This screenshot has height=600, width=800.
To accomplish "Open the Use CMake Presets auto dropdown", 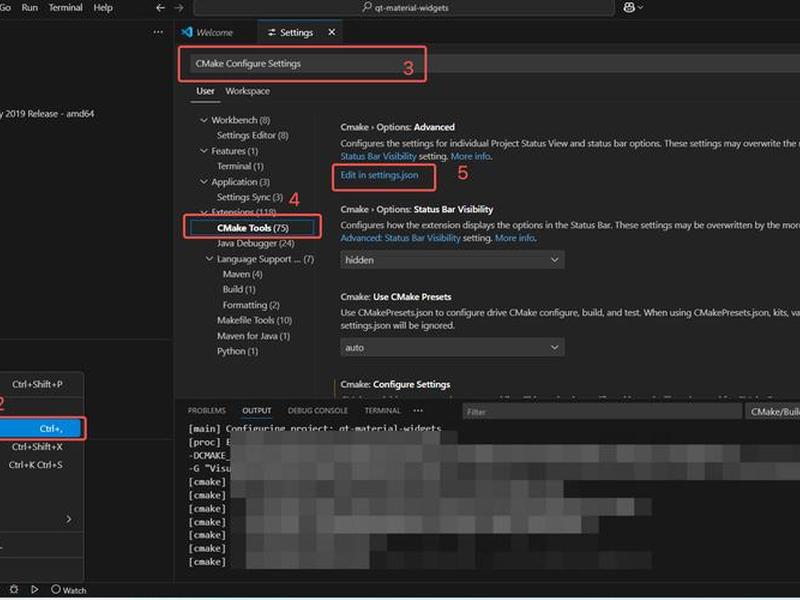I will [x=452, y=348].
